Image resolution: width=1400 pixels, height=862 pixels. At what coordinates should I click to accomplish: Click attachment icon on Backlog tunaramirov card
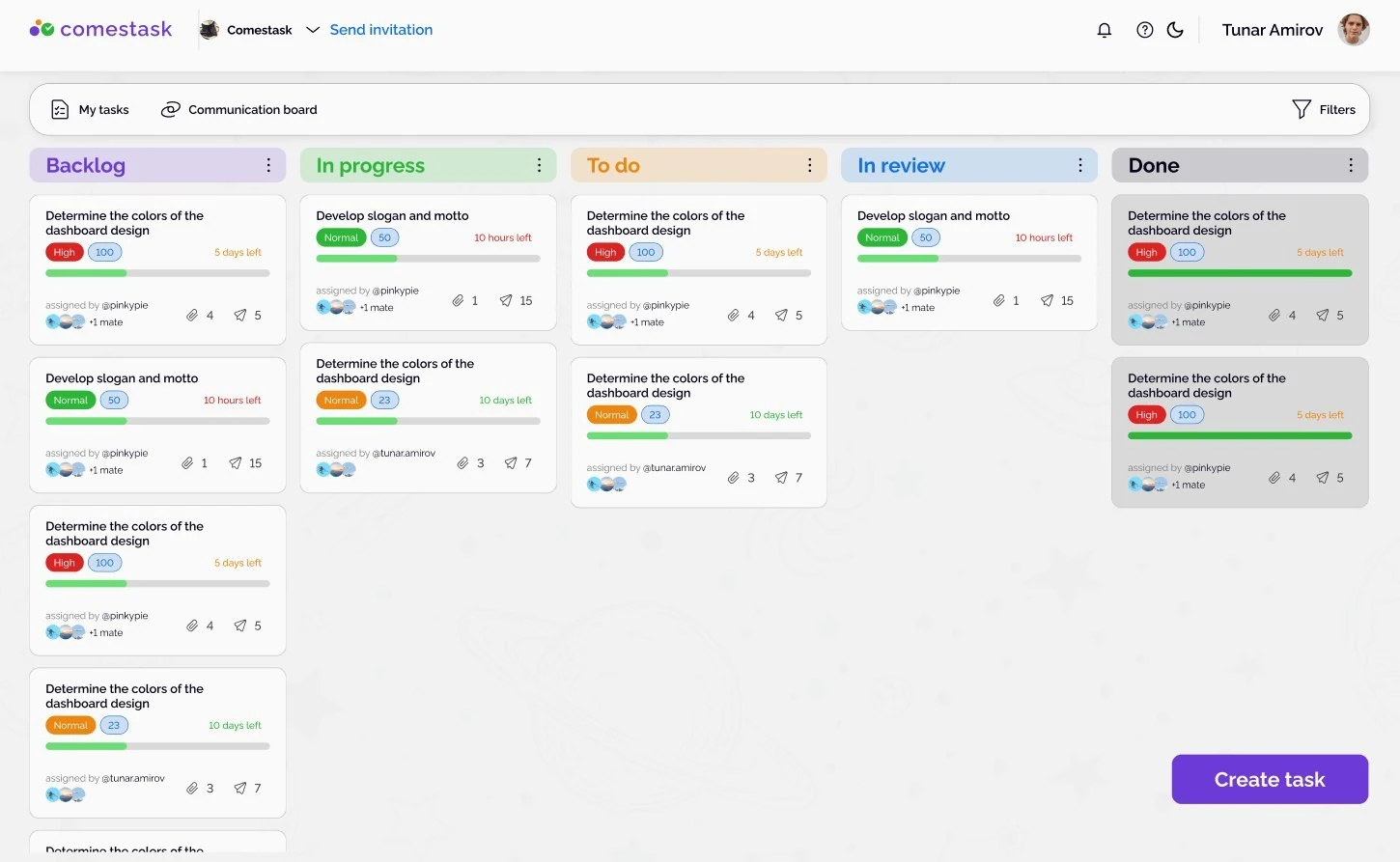click(x=192, y=788)
